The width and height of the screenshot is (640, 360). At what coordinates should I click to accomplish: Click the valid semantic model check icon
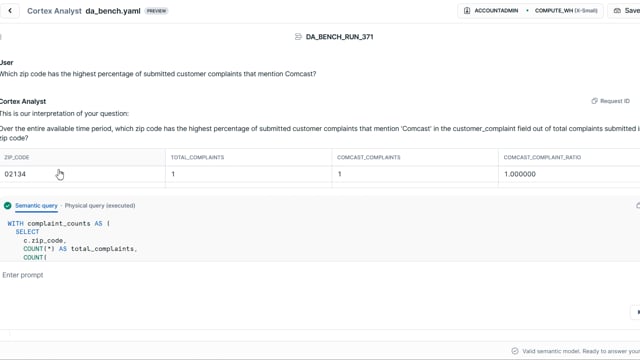point(515,351)
